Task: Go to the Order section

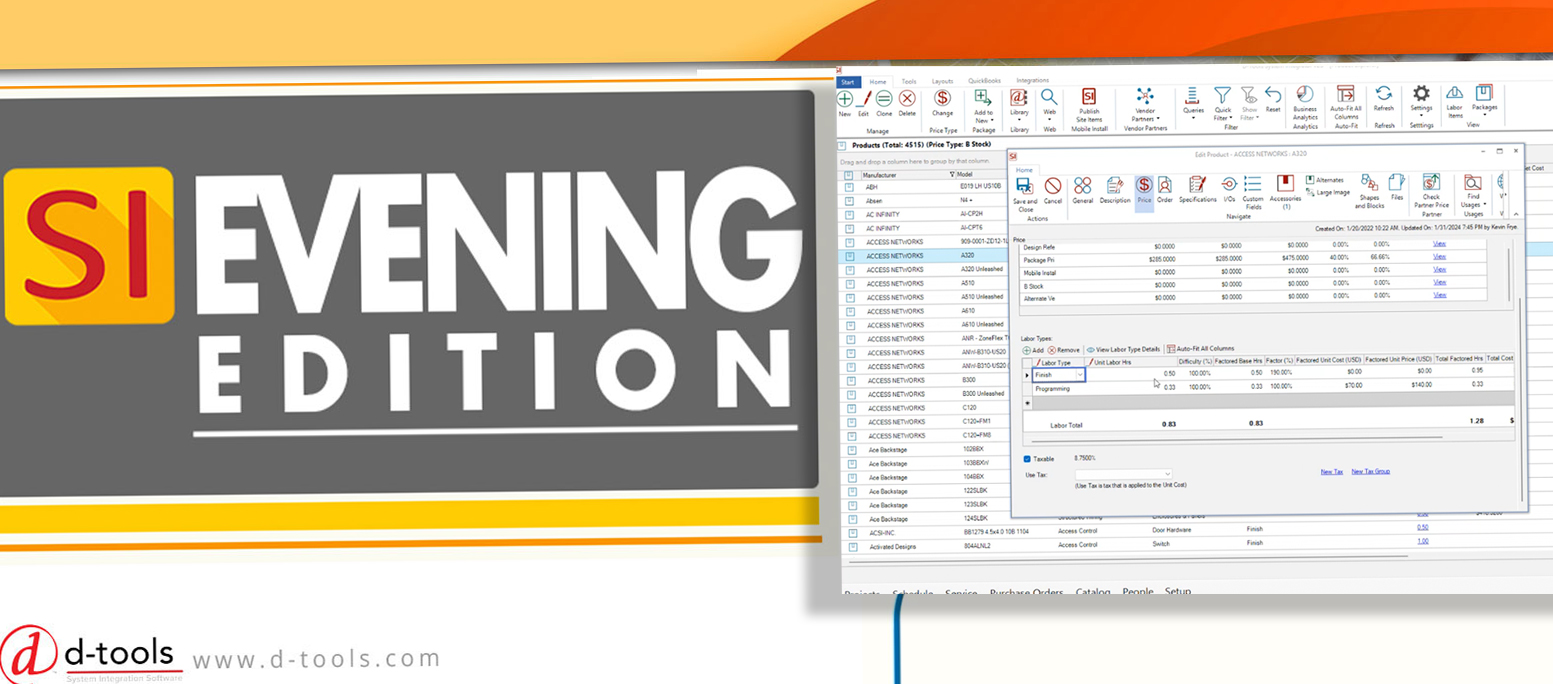Action: 1164,190
